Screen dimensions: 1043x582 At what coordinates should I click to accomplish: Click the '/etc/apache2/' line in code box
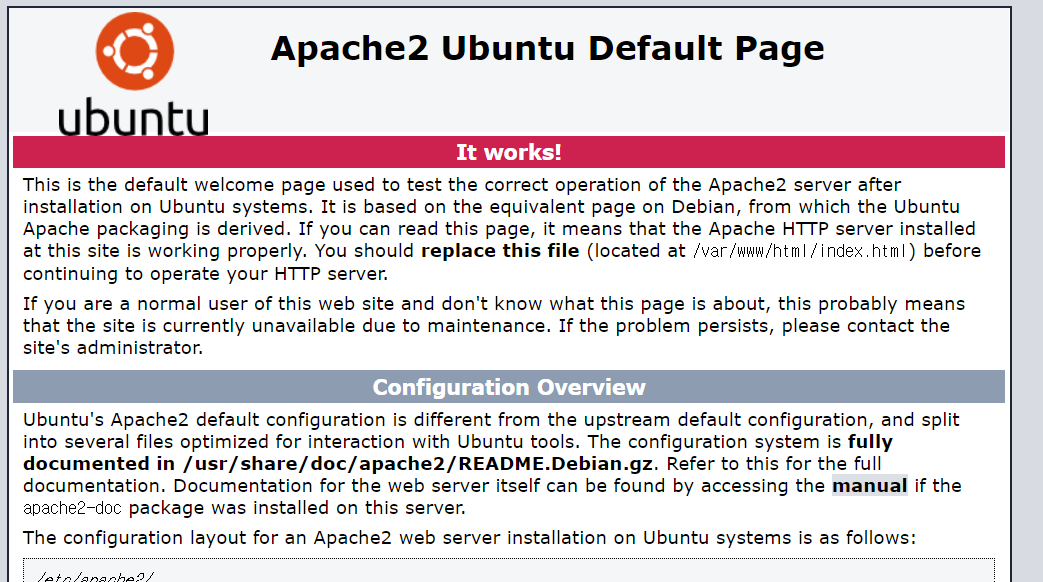[x=95, y=577]
